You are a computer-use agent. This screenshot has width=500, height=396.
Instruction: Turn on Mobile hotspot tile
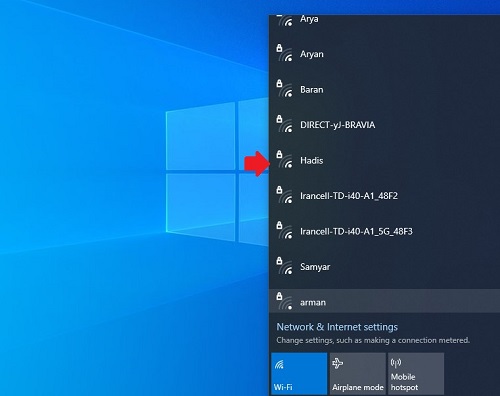coord(416,374)
